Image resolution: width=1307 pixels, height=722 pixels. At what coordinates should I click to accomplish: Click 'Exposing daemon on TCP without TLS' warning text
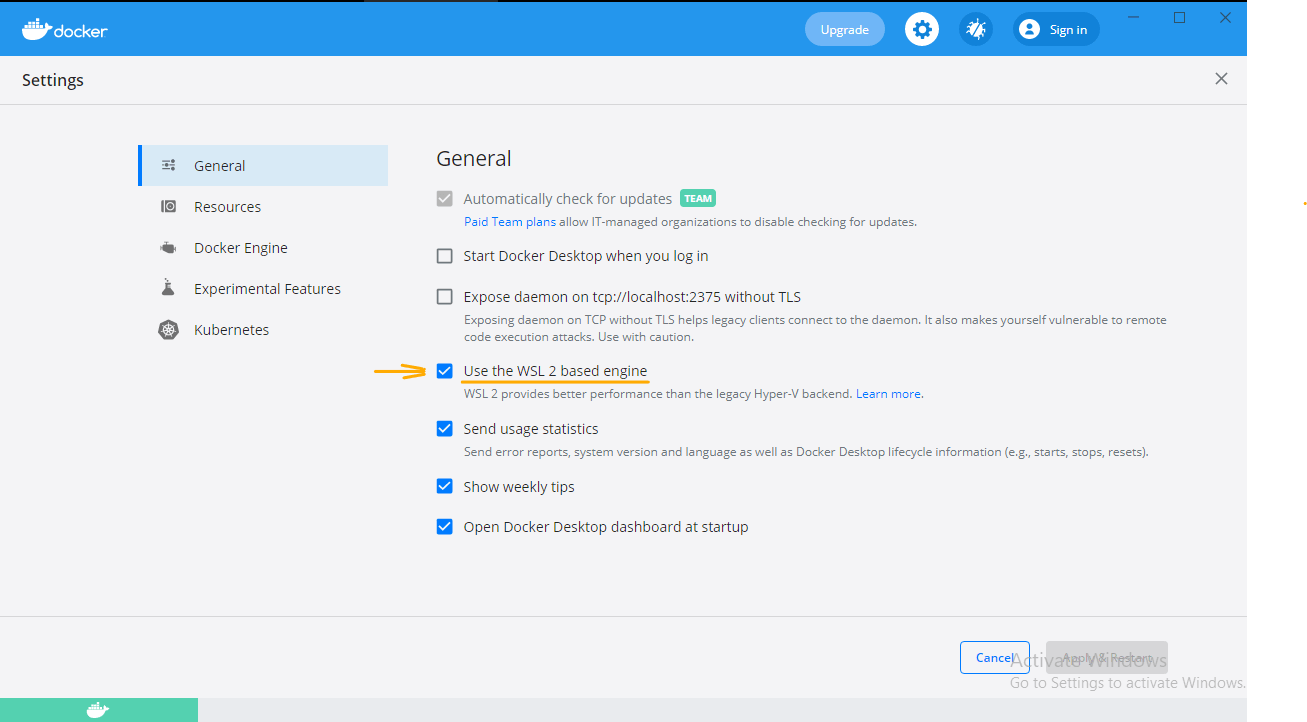click(815, 328)
